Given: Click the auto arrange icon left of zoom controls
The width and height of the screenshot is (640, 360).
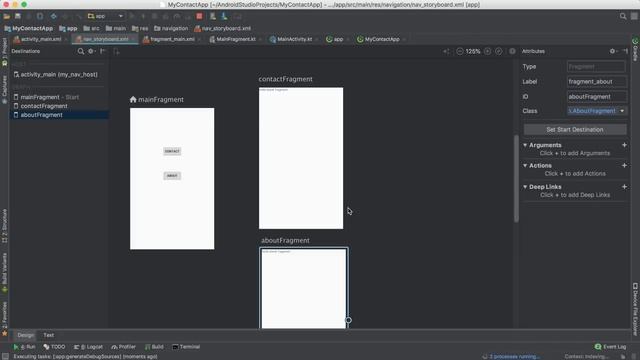Looking at the screenshot, I should click(x=446, y=51).
